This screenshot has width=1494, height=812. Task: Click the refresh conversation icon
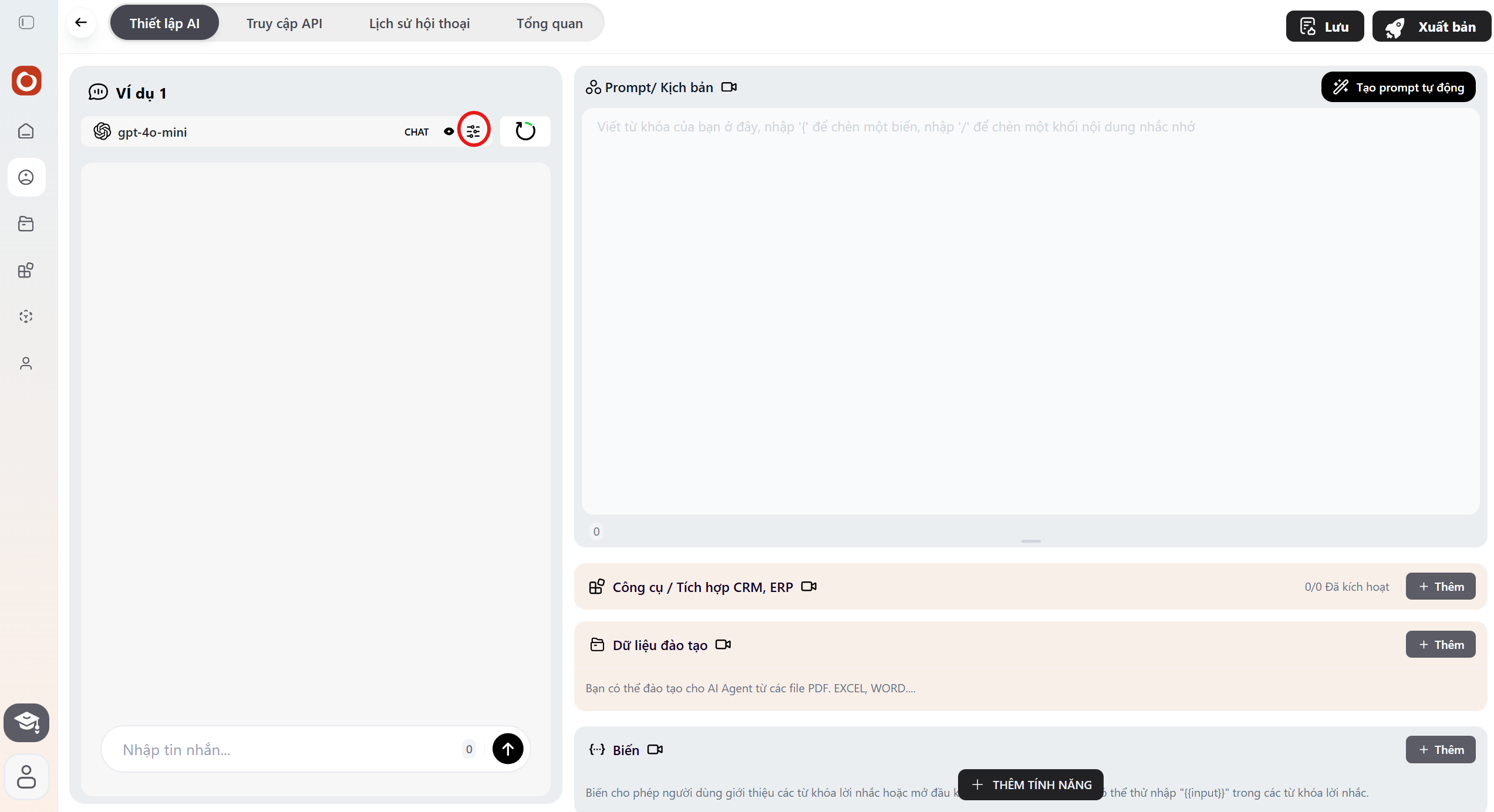click(525, 131)
